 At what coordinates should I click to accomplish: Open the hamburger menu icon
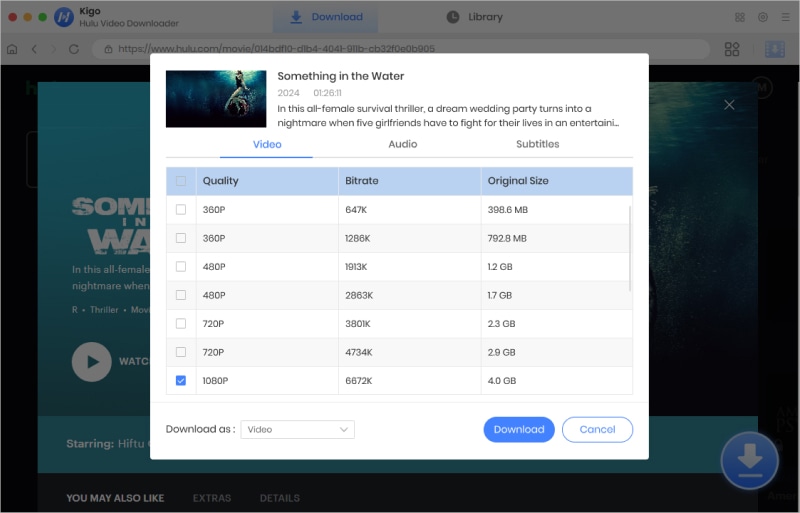click(786, 17)
